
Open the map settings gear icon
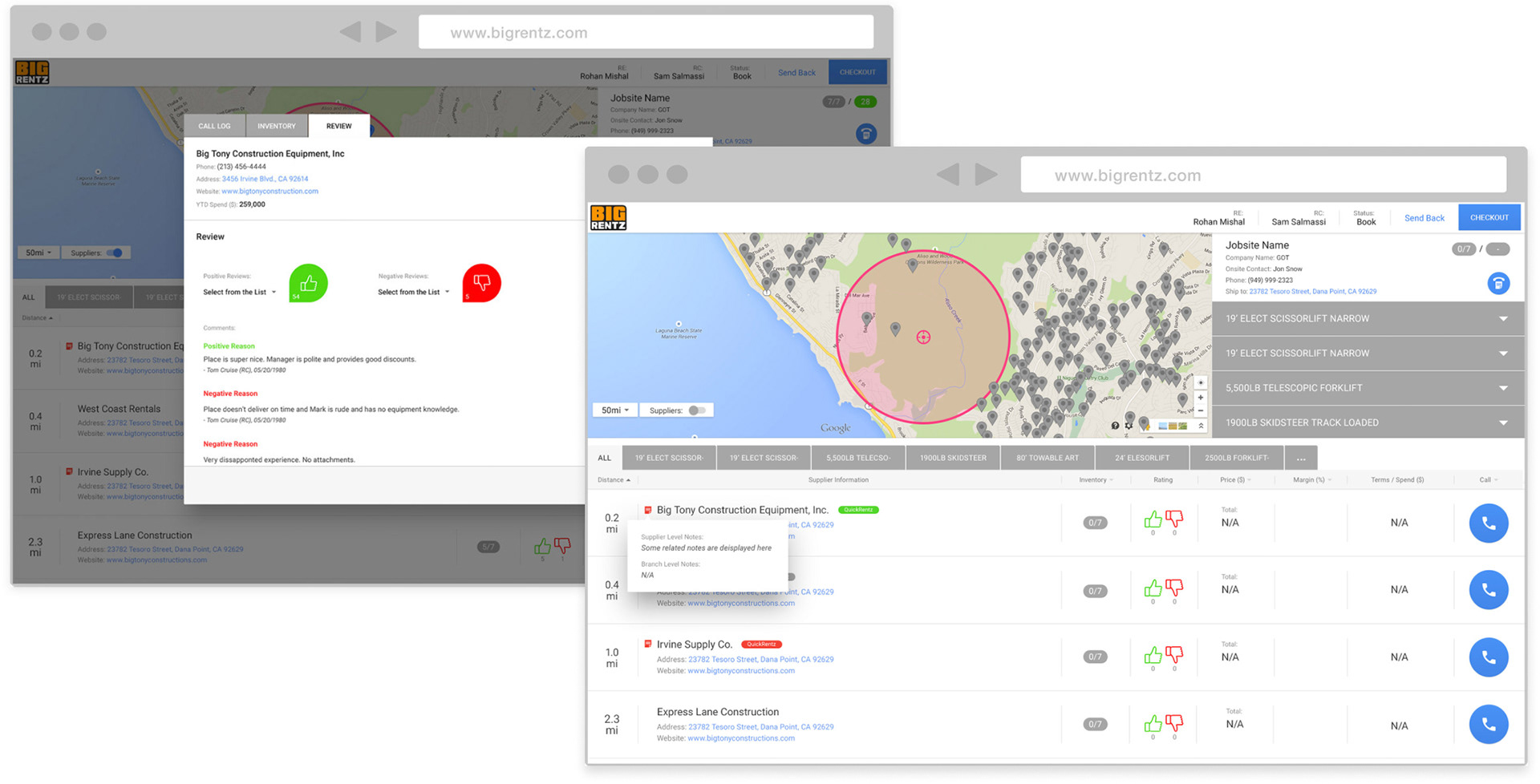[1129, 426]
